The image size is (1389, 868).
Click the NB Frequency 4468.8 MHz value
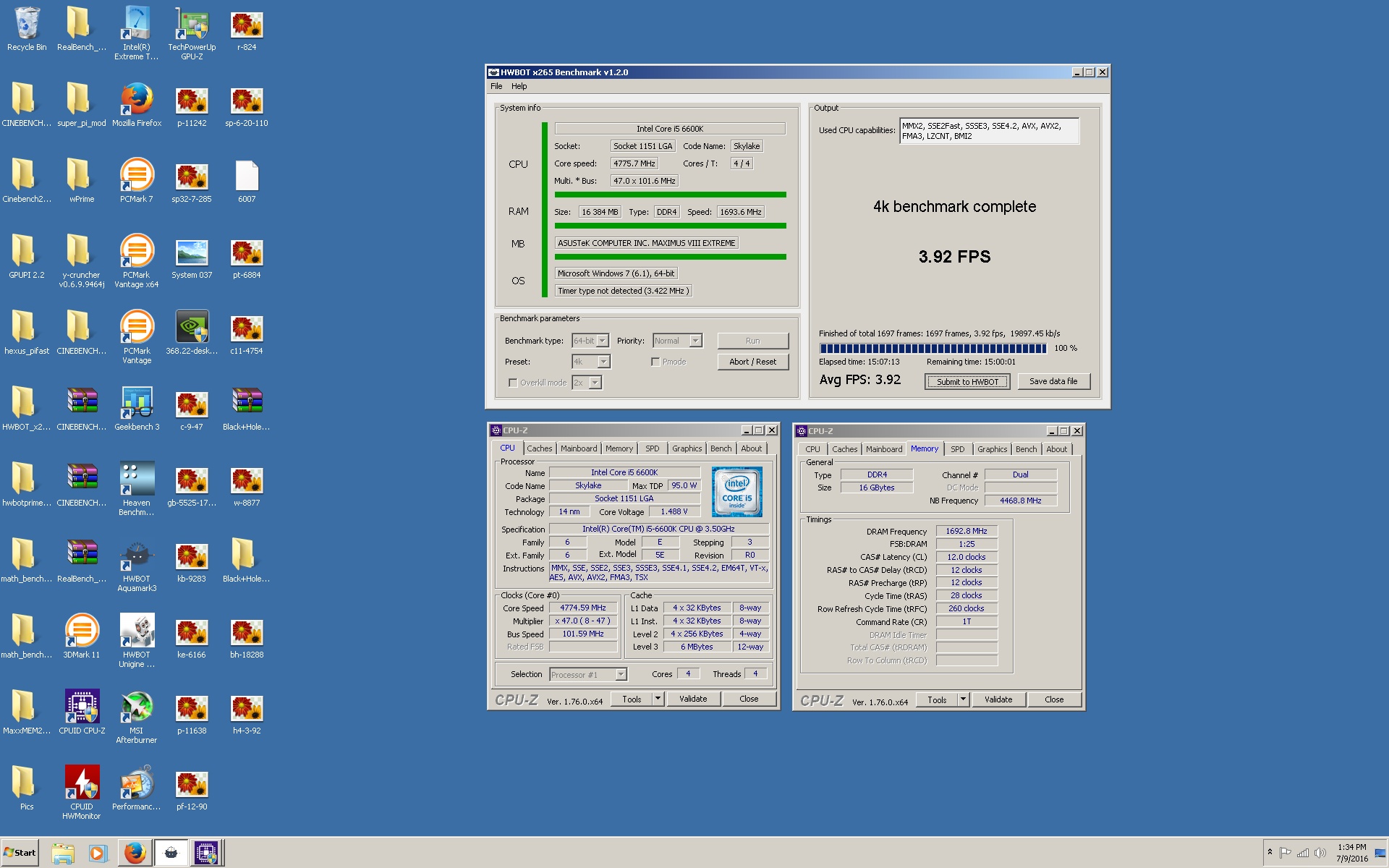pos(1020,501)
